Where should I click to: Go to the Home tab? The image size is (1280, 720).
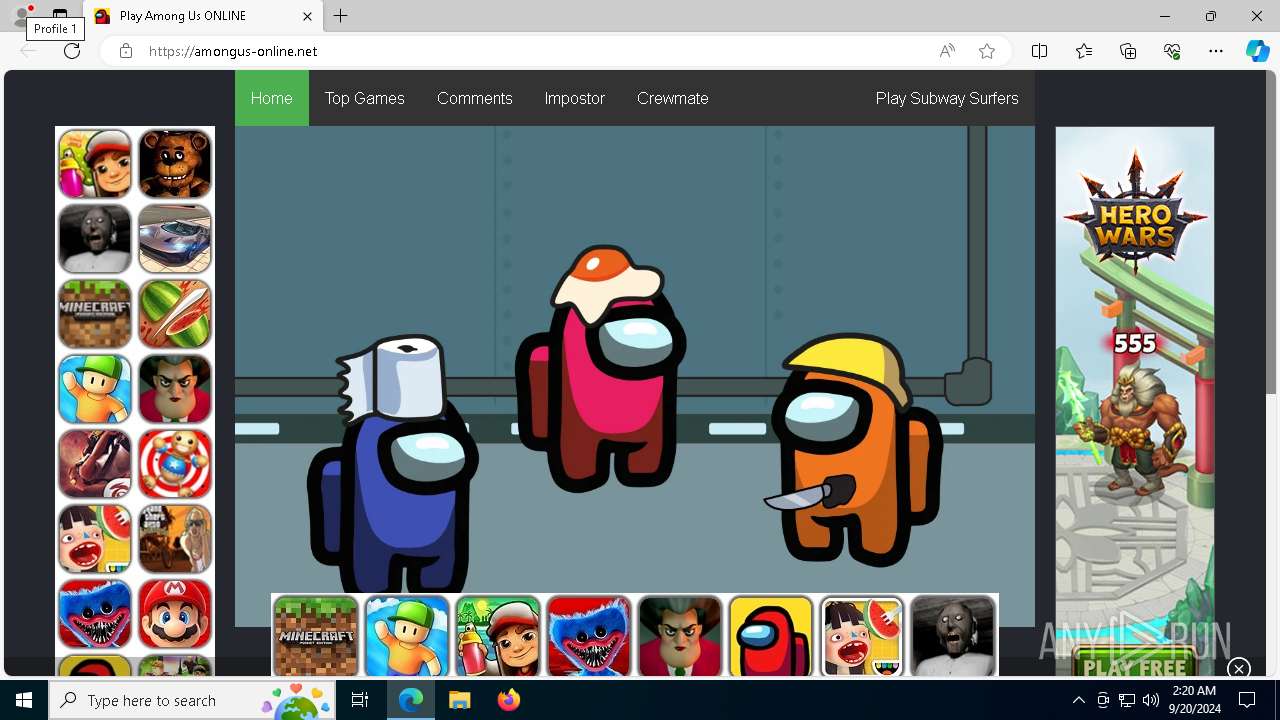point(272,98)
